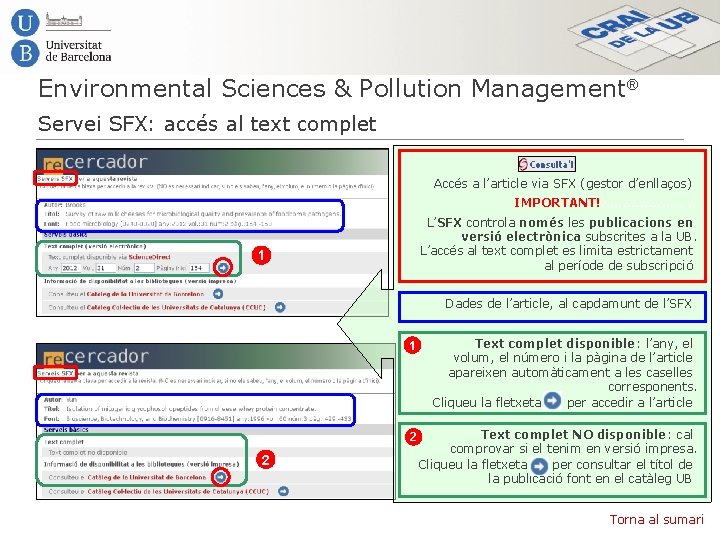Viewport: 720px width, 540px height.
Task: Follow the Torna al sumari link
Action: (x=656, y=519)
